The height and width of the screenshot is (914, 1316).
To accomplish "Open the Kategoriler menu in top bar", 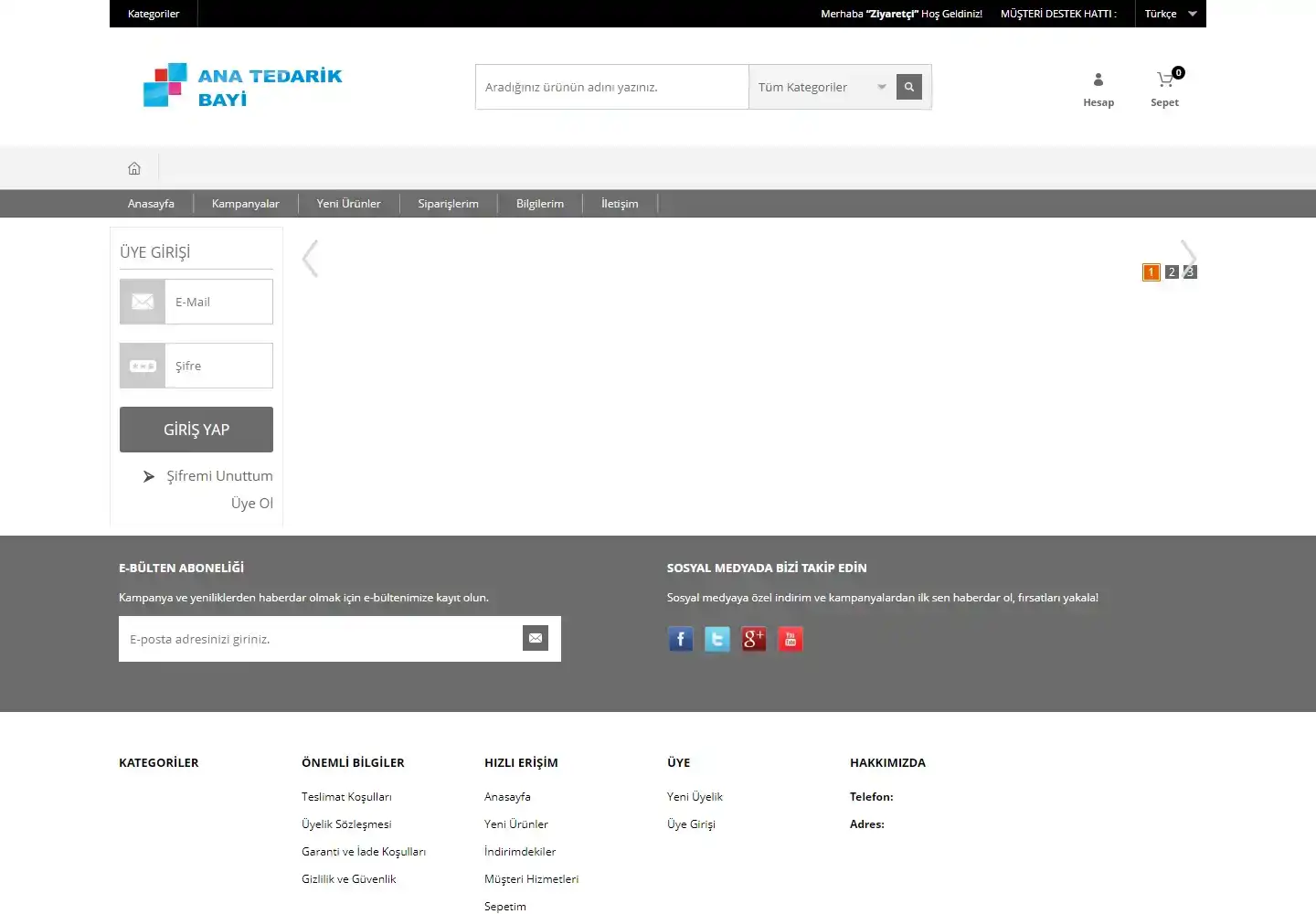I will tap(154, 14).
